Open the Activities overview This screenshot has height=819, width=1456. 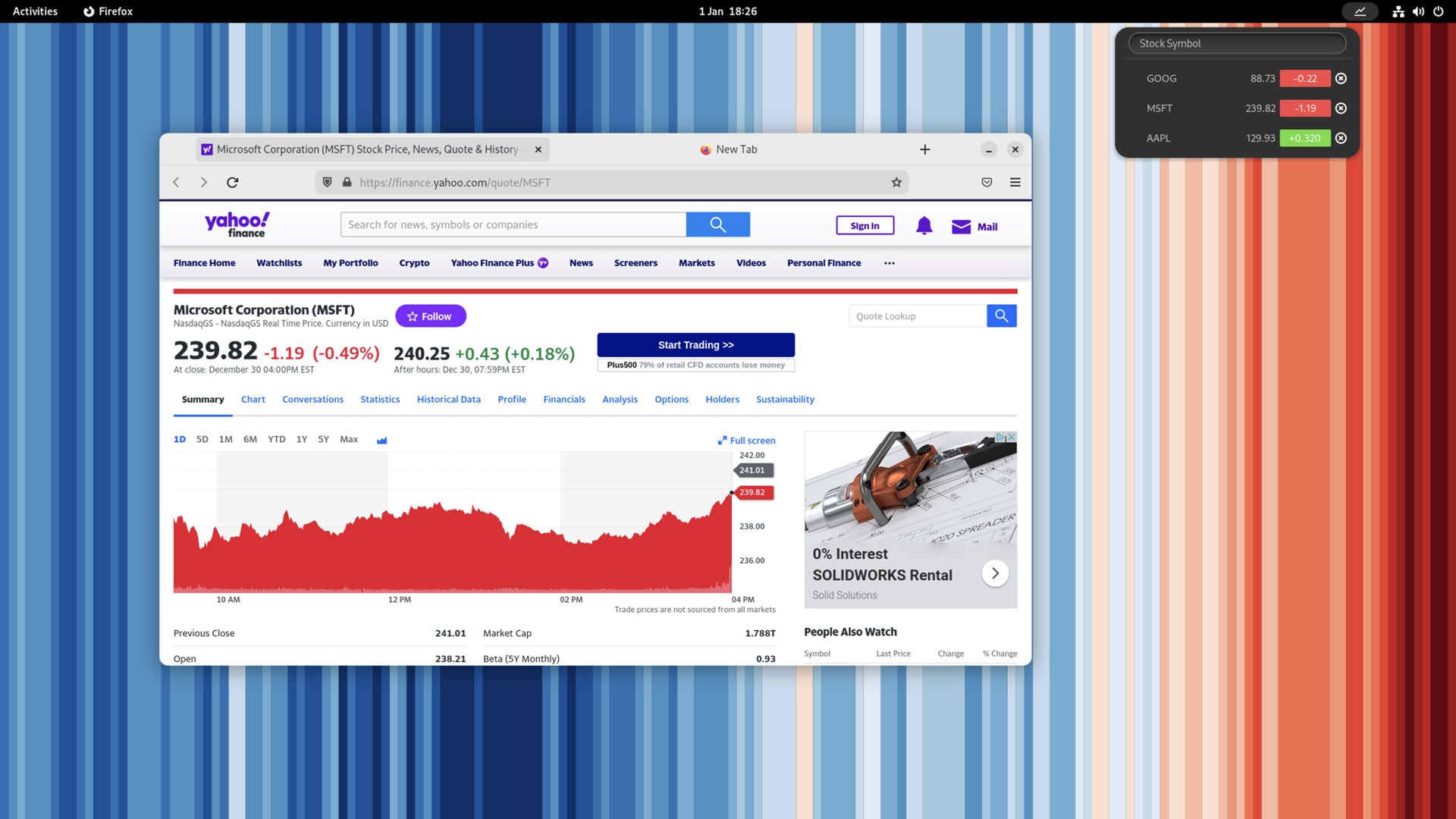[35, 11]
